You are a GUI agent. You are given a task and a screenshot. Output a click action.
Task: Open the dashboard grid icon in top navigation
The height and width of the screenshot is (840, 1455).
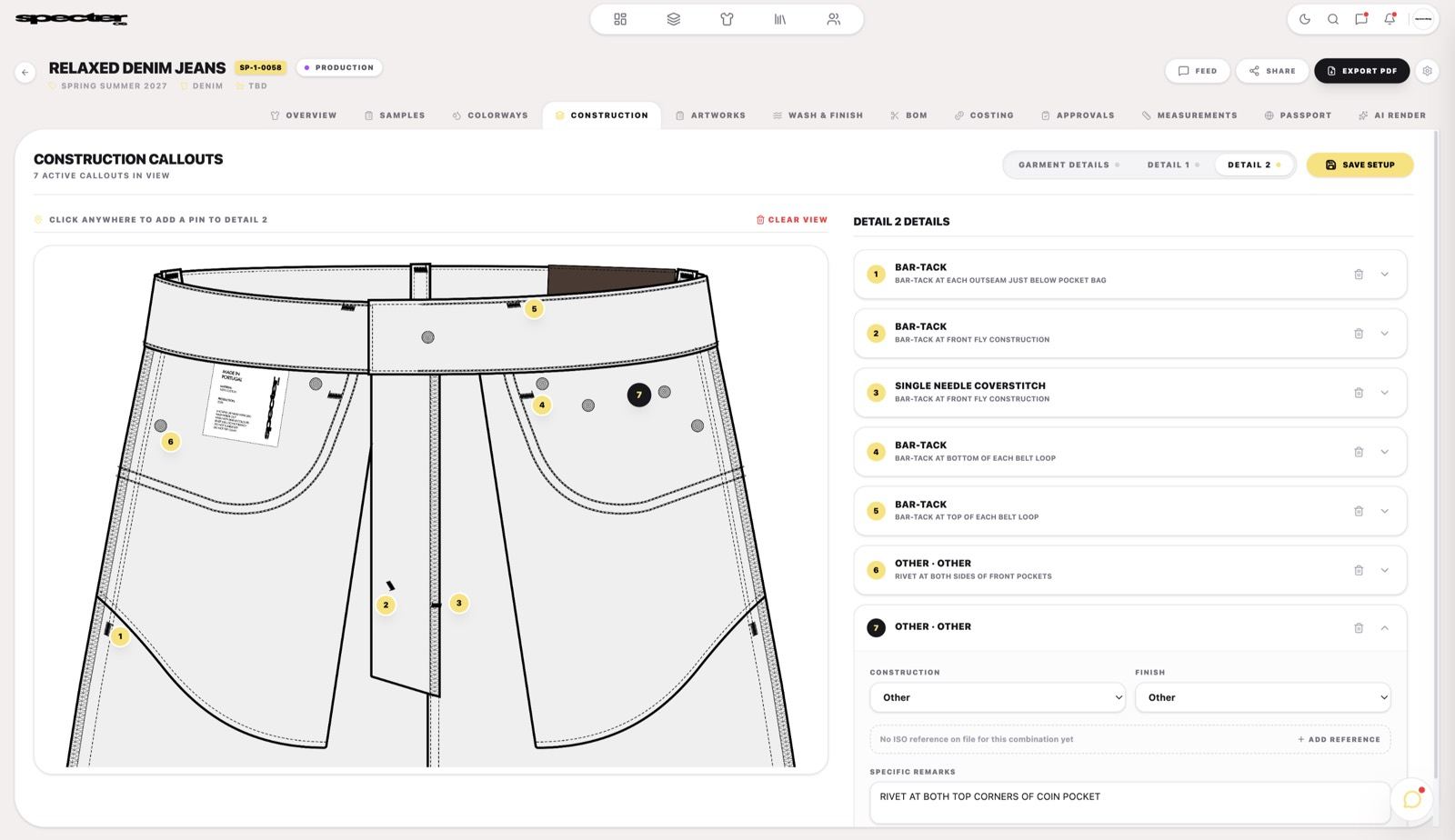[620, 19]
